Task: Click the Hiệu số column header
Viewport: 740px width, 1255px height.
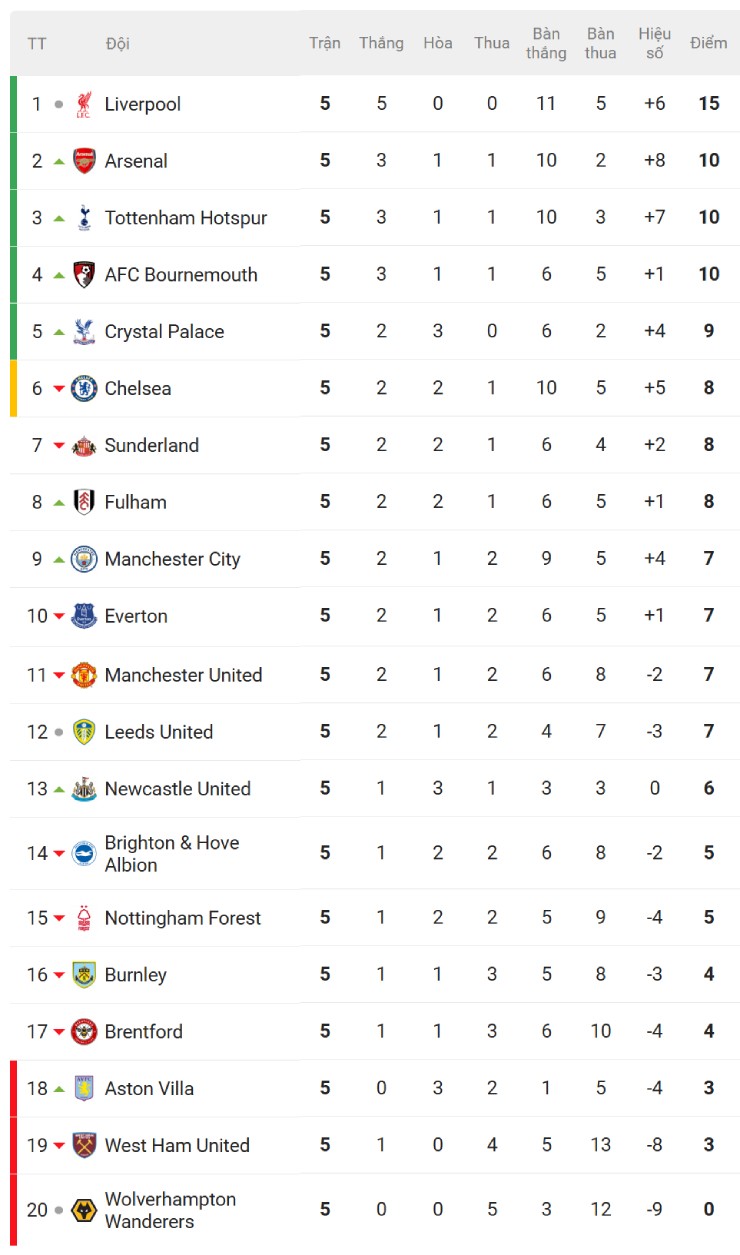Action: (x=654, y=43)
